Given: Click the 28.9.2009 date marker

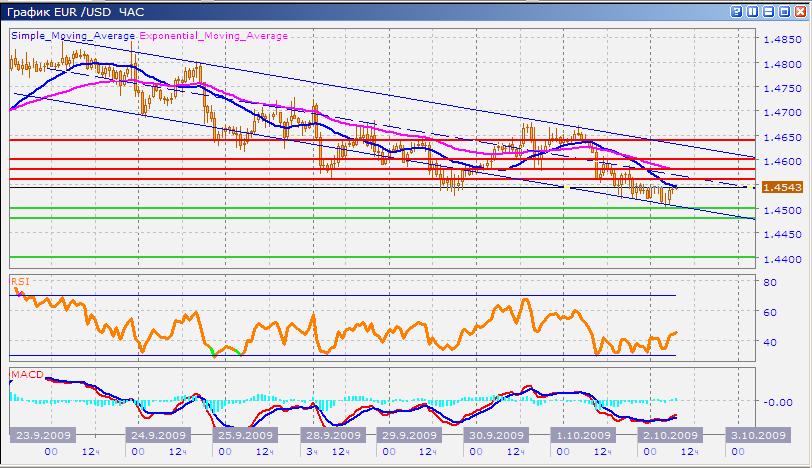Looking at the screenshot, I should (331, 436).
